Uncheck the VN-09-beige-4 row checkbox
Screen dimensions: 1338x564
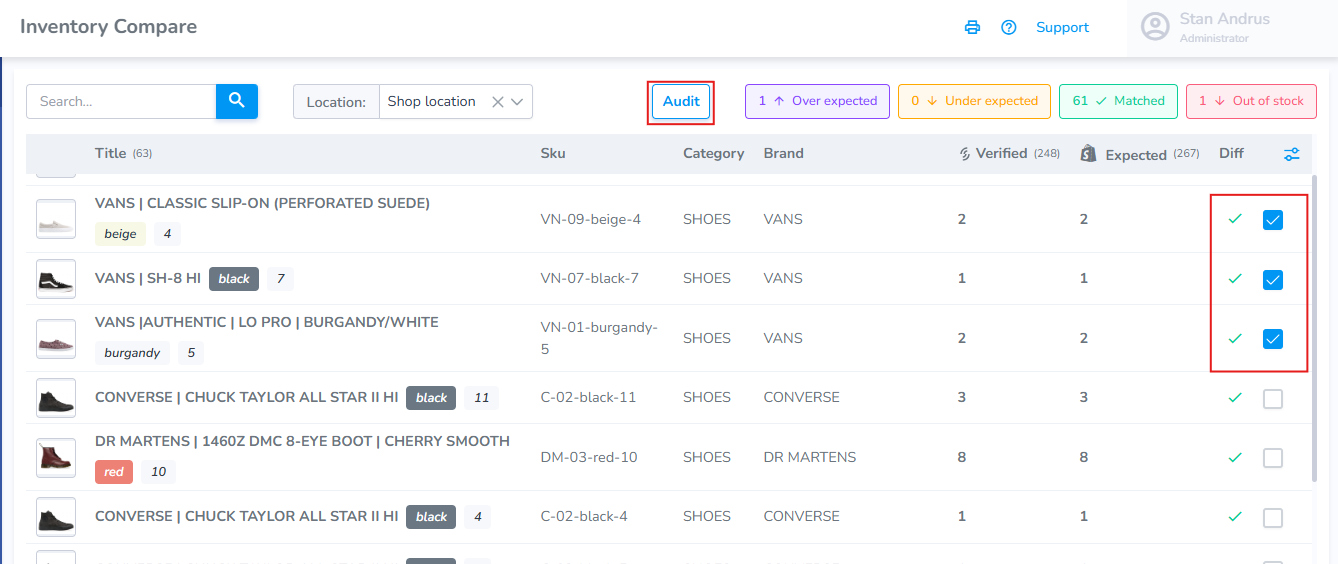[x=1273, y=220]
